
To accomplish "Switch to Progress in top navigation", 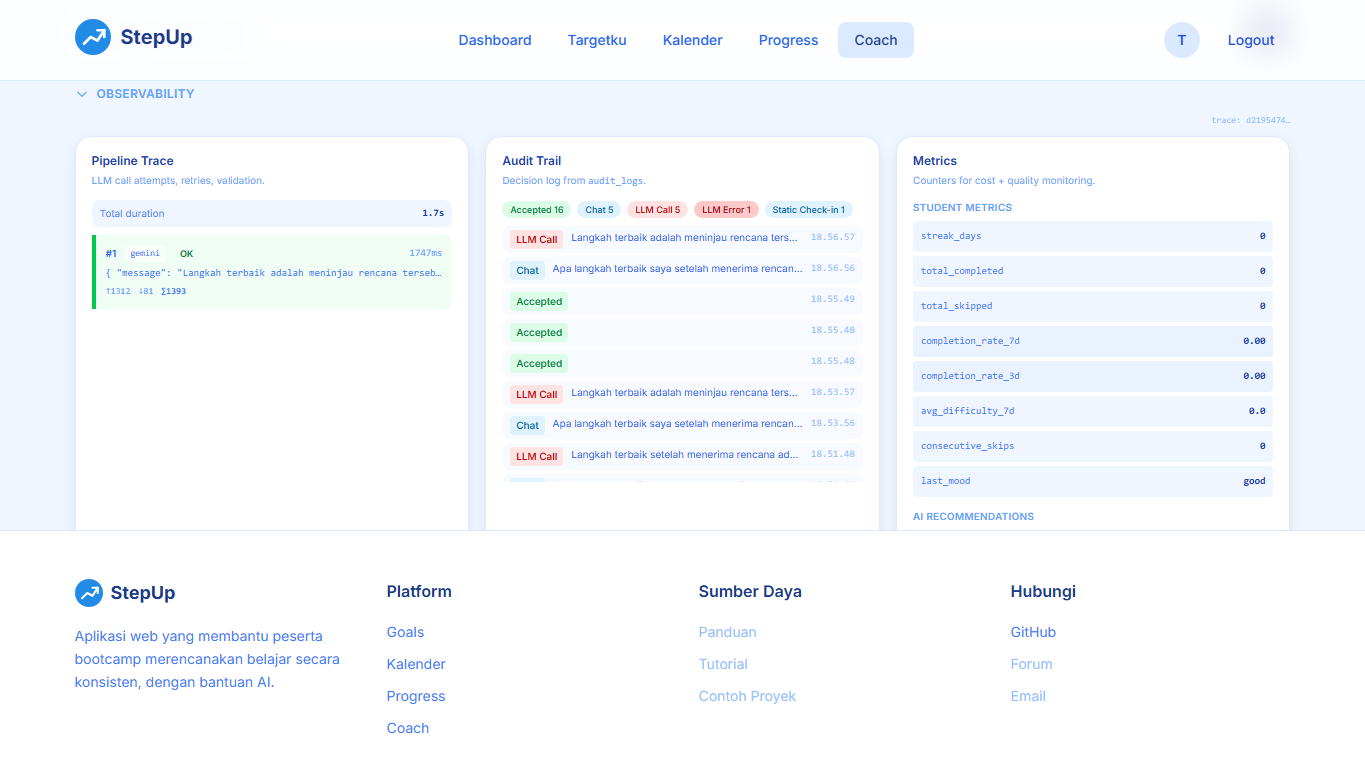I will 789,40.
